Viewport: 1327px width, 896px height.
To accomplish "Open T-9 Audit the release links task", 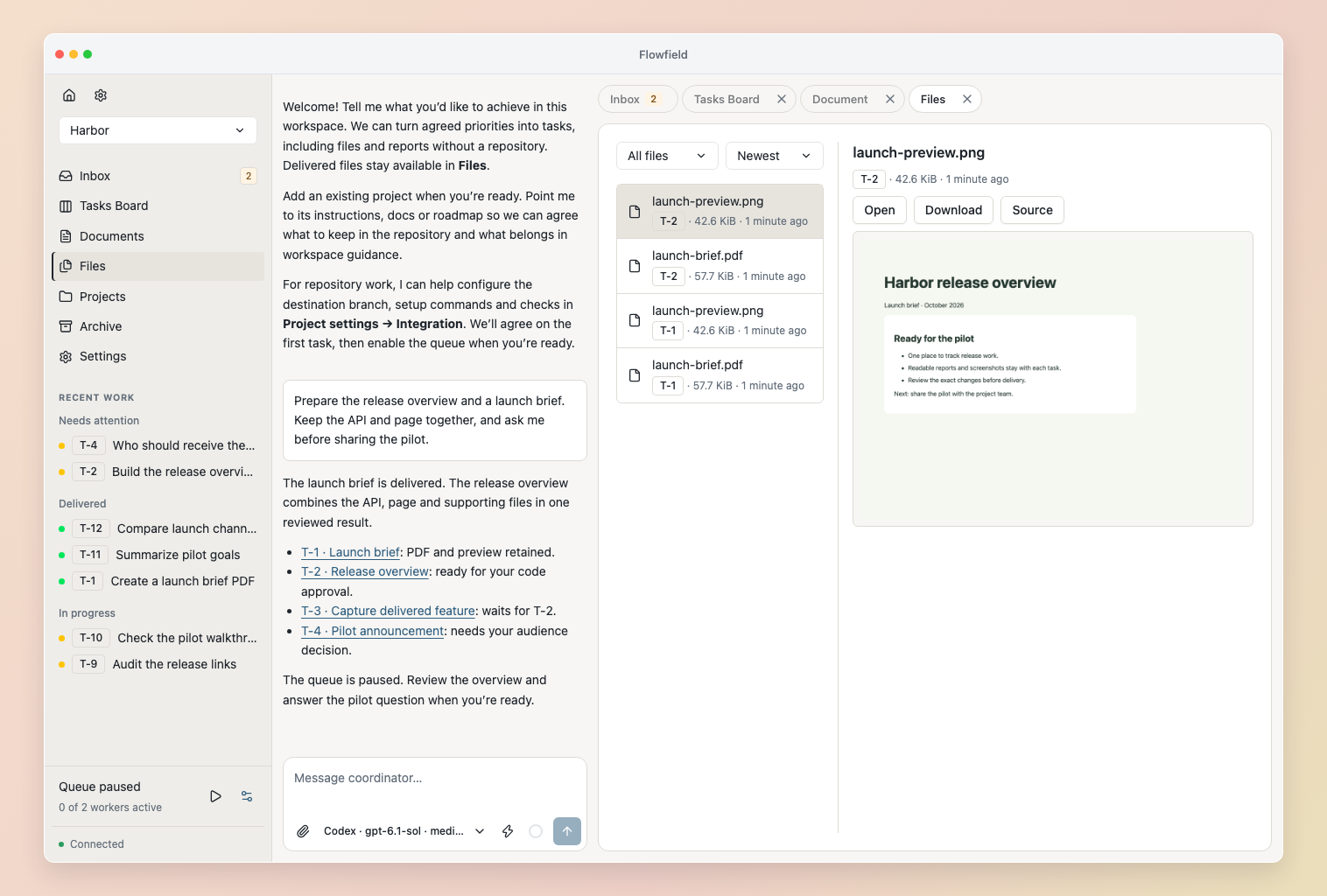I will (158, 664).
